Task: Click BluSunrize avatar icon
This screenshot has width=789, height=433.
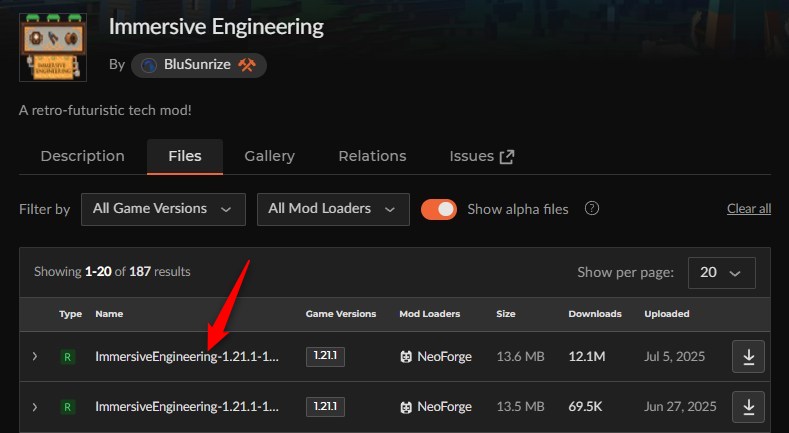Action: [x=149, y=65]
